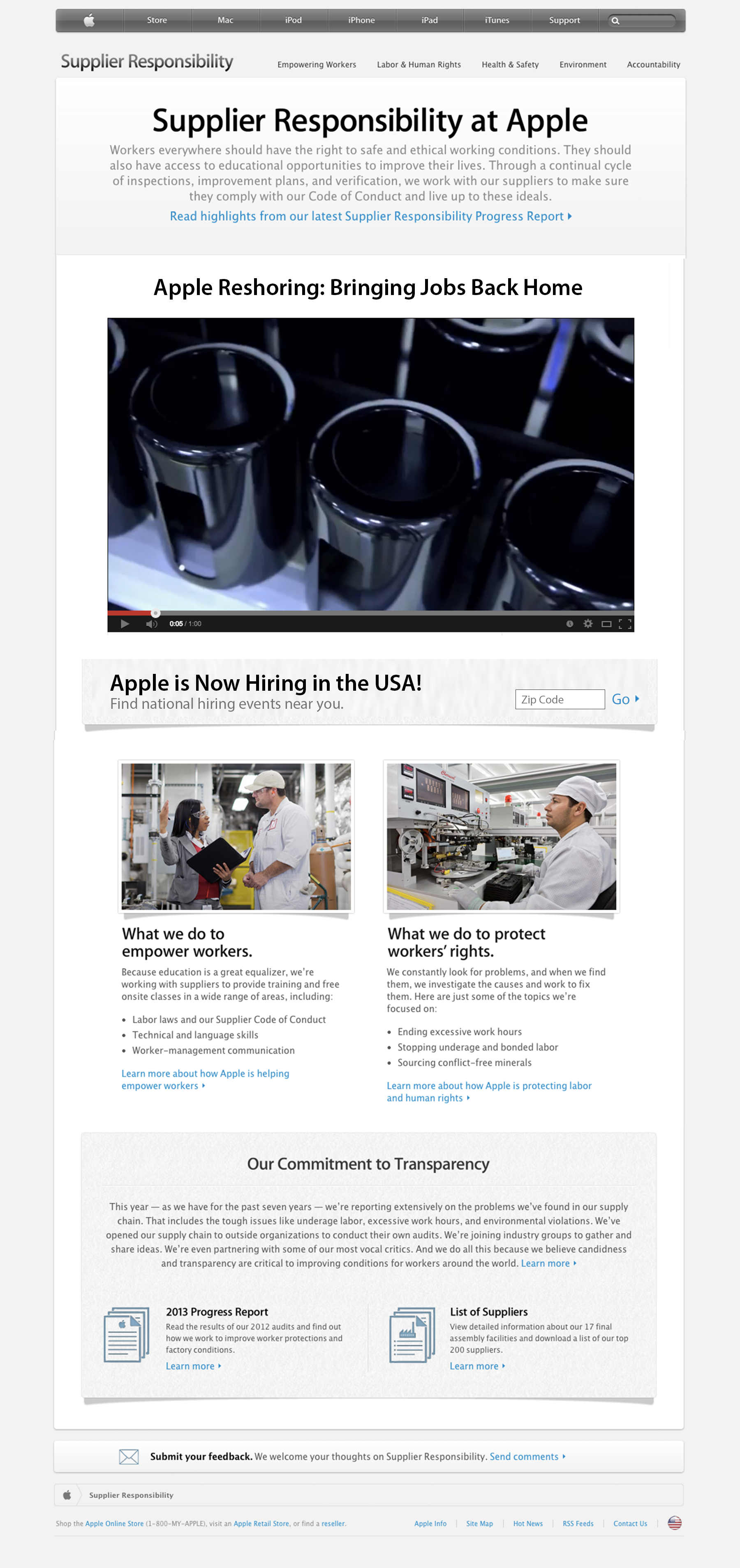Open the iTunes section
Viewport: 740px width, 1568px height.
(497, 20)
